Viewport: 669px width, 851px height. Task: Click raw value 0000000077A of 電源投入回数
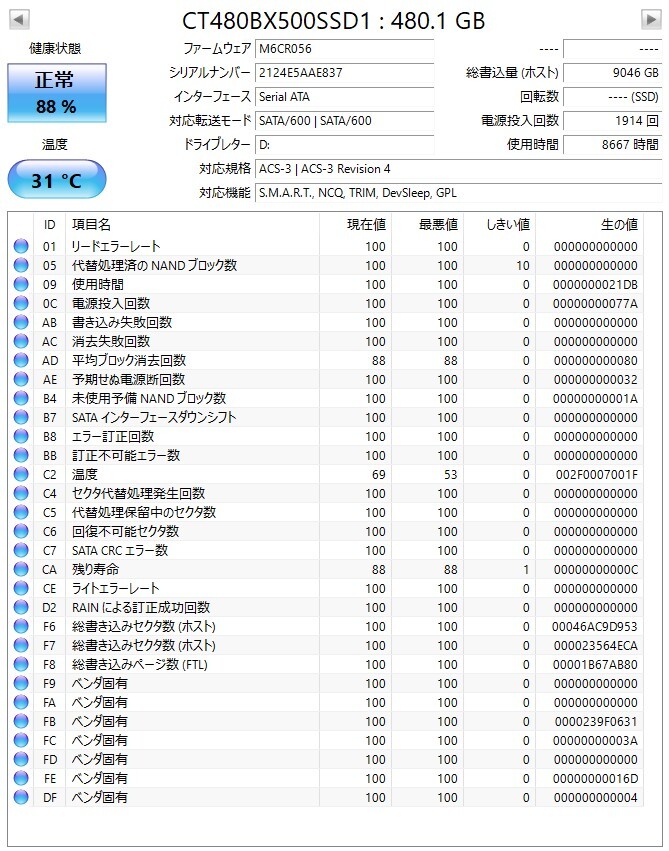click(x=595, y=303)
